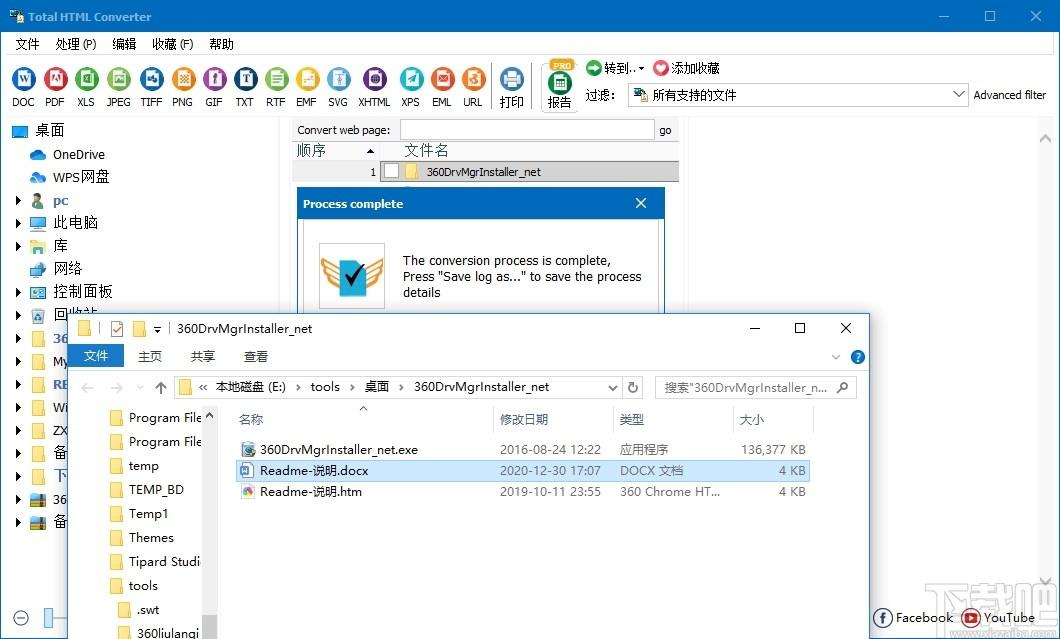The width and height of the screenshot is (1060, 639).
Task: Switch to Explorer 共享 tab
Action: pos(203,356)
